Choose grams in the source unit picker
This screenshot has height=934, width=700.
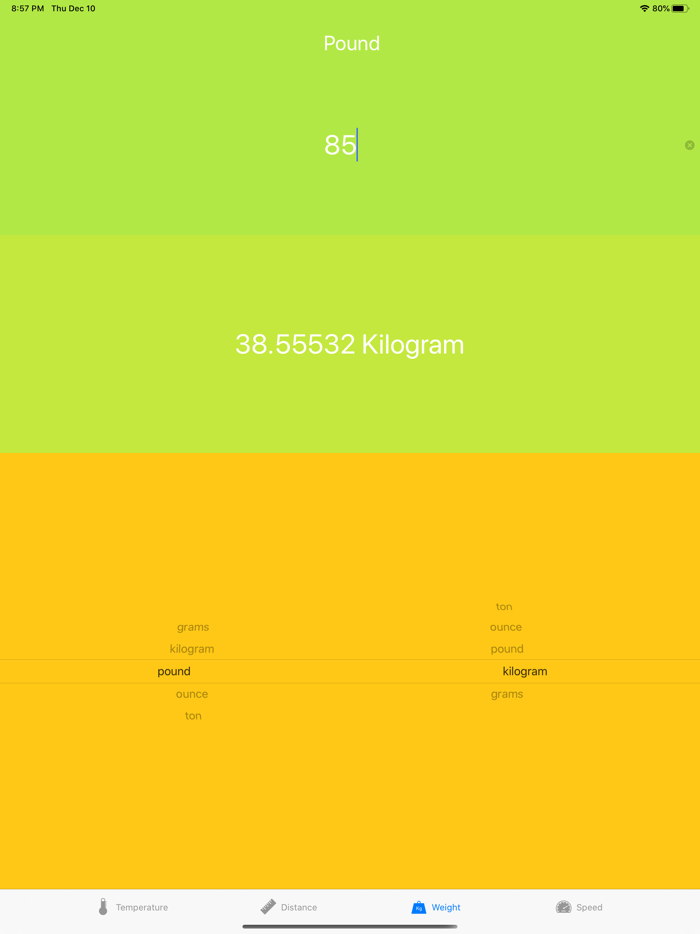[193, 627]
